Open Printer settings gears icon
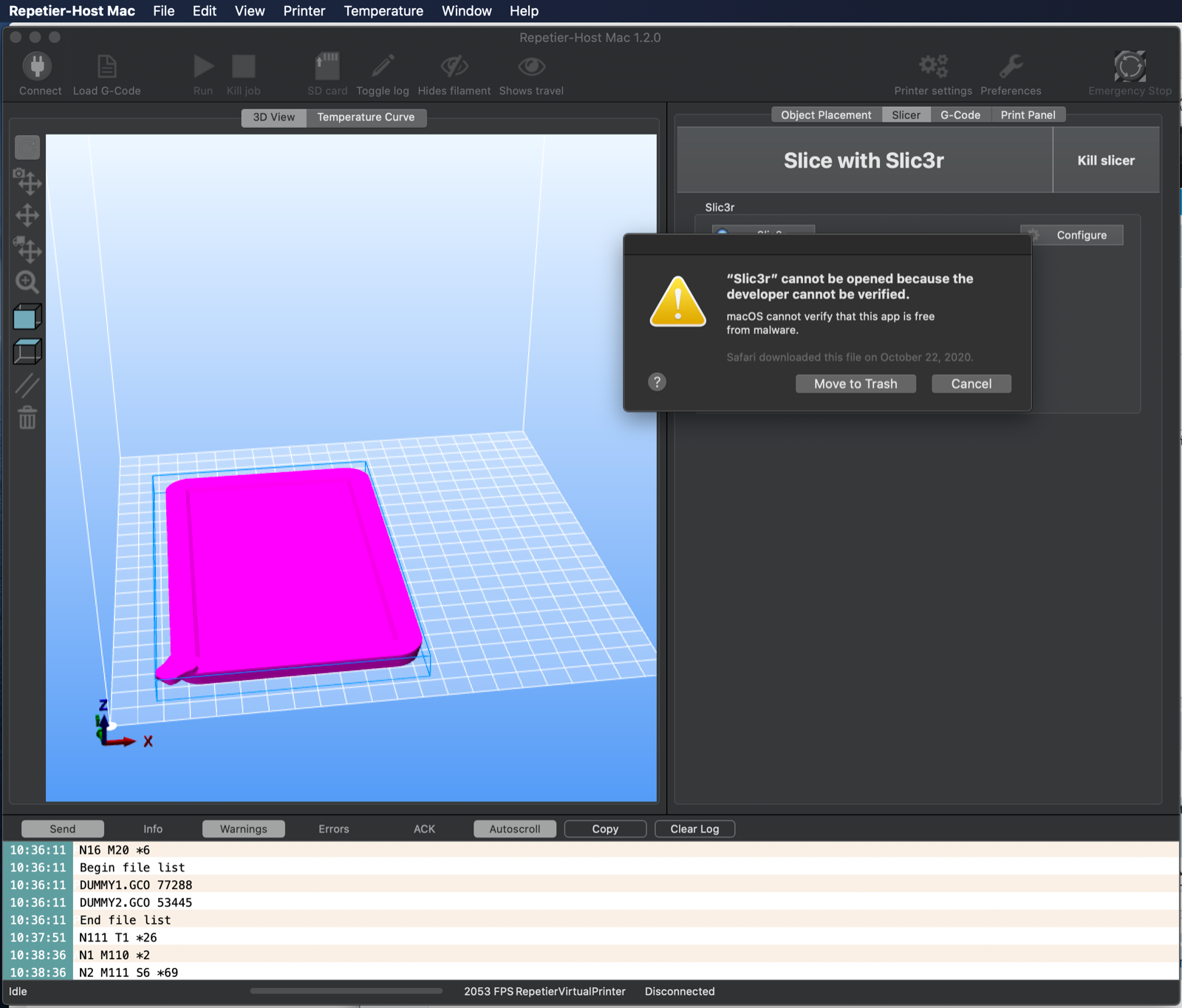The image size is (1182, 1008). pyautogui.click(x=933, y=67)
